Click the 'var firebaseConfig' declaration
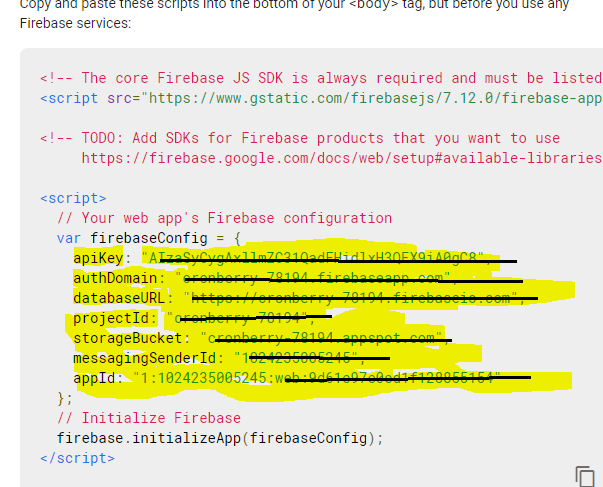This screenshot has height=487, width=603. (x=150, y=238)
